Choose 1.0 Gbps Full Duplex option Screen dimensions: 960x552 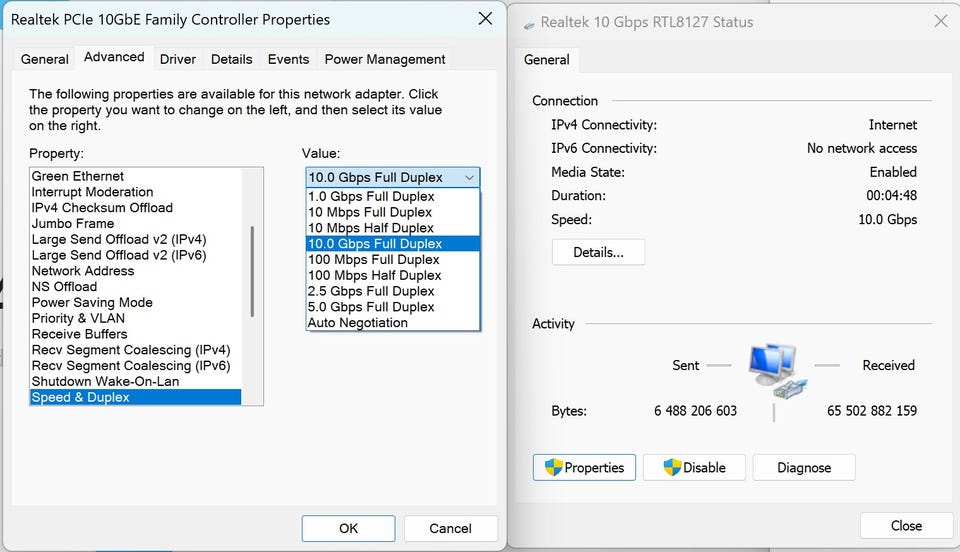[392, 196]
